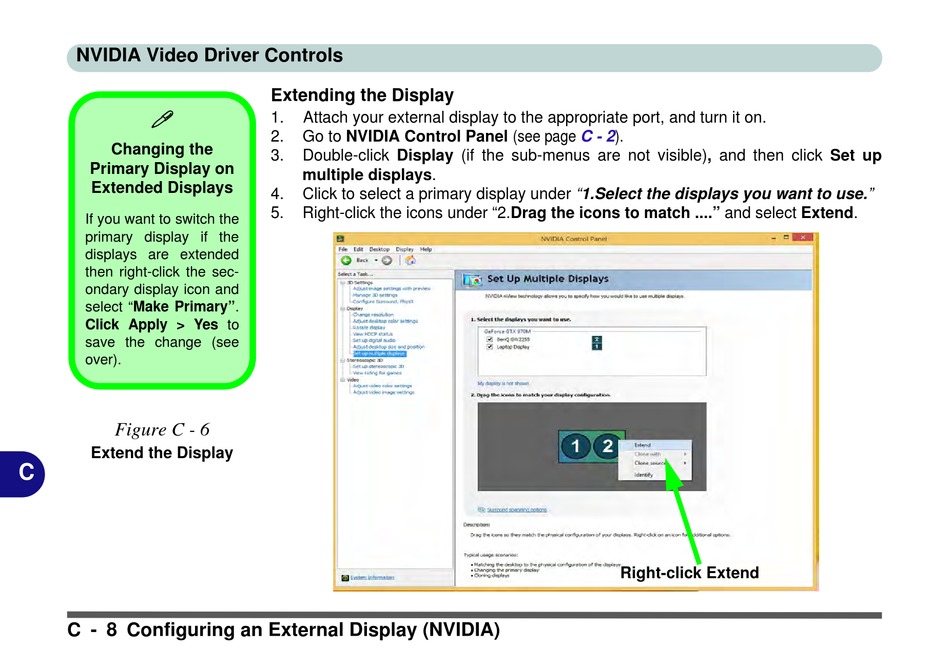Uncheck the Laptop Display checkbox
This screenshot has height=669, width=950.
[490, 347]
